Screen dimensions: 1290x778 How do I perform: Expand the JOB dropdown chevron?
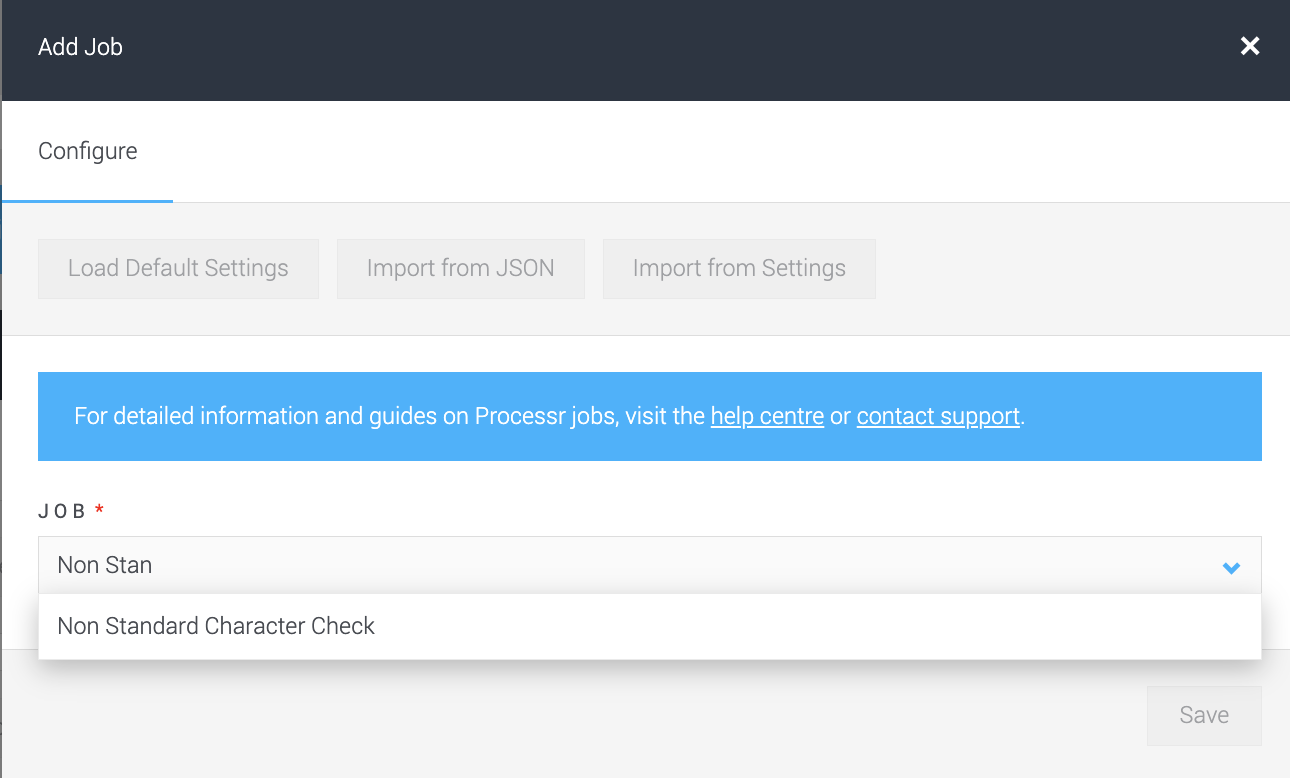[1231, 565]
